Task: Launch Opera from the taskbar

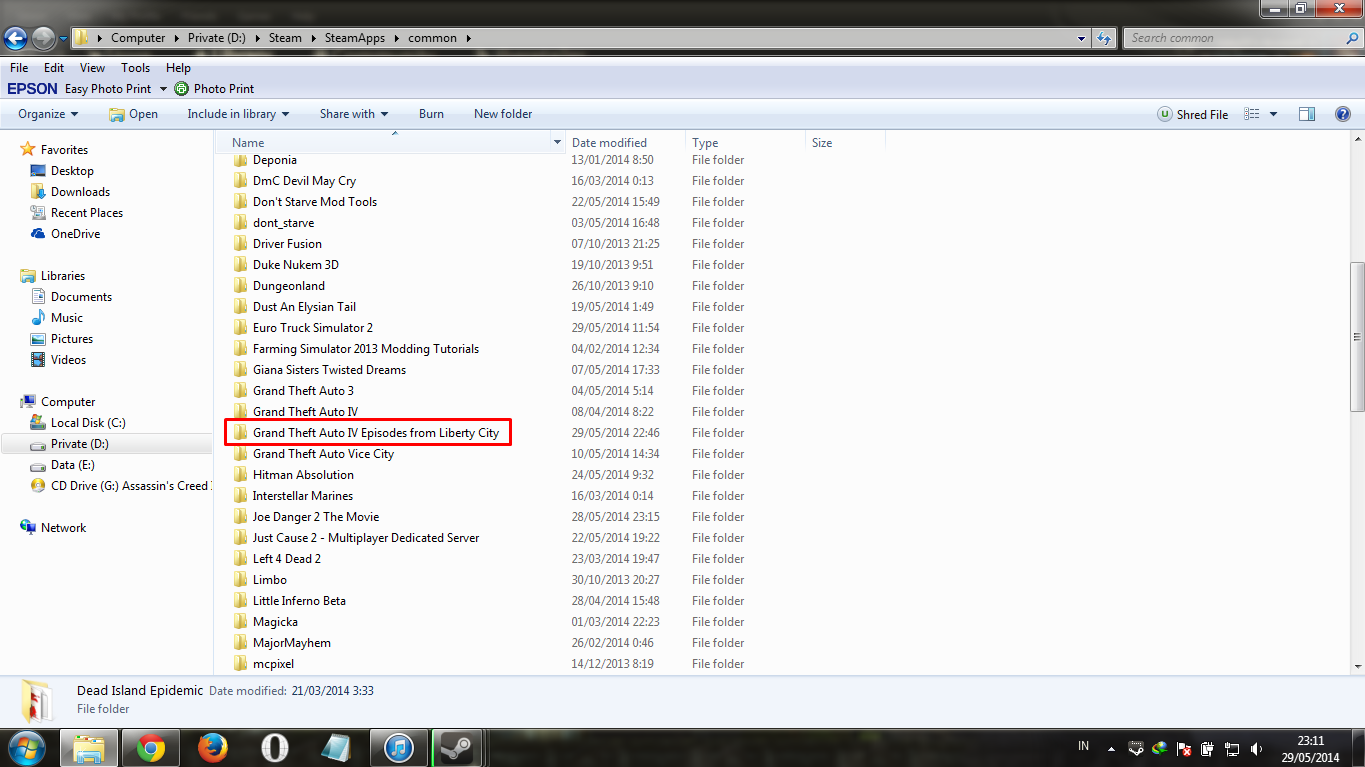Action: point(275,748)
